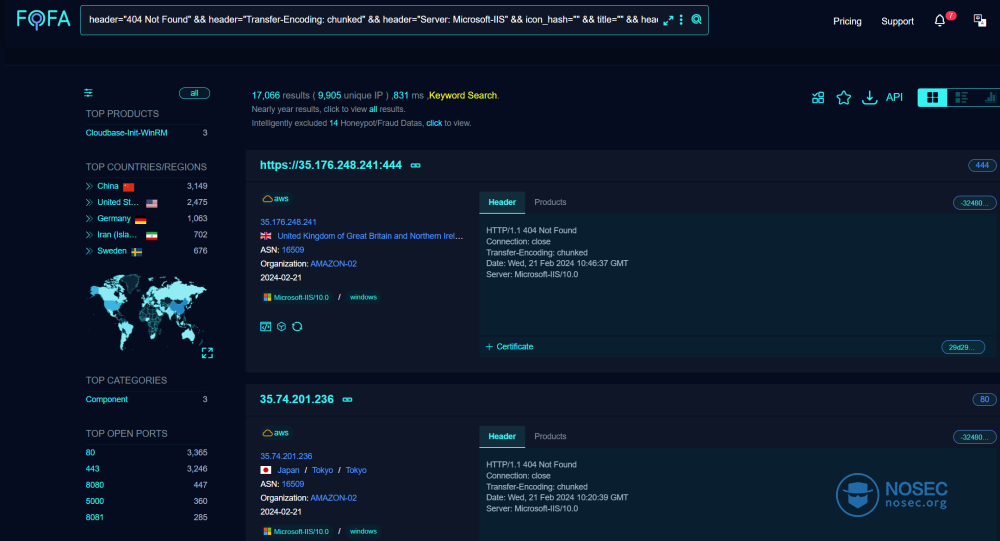Switch to card grid view
Screen dimensions: 1000x541
pos(932,98)
